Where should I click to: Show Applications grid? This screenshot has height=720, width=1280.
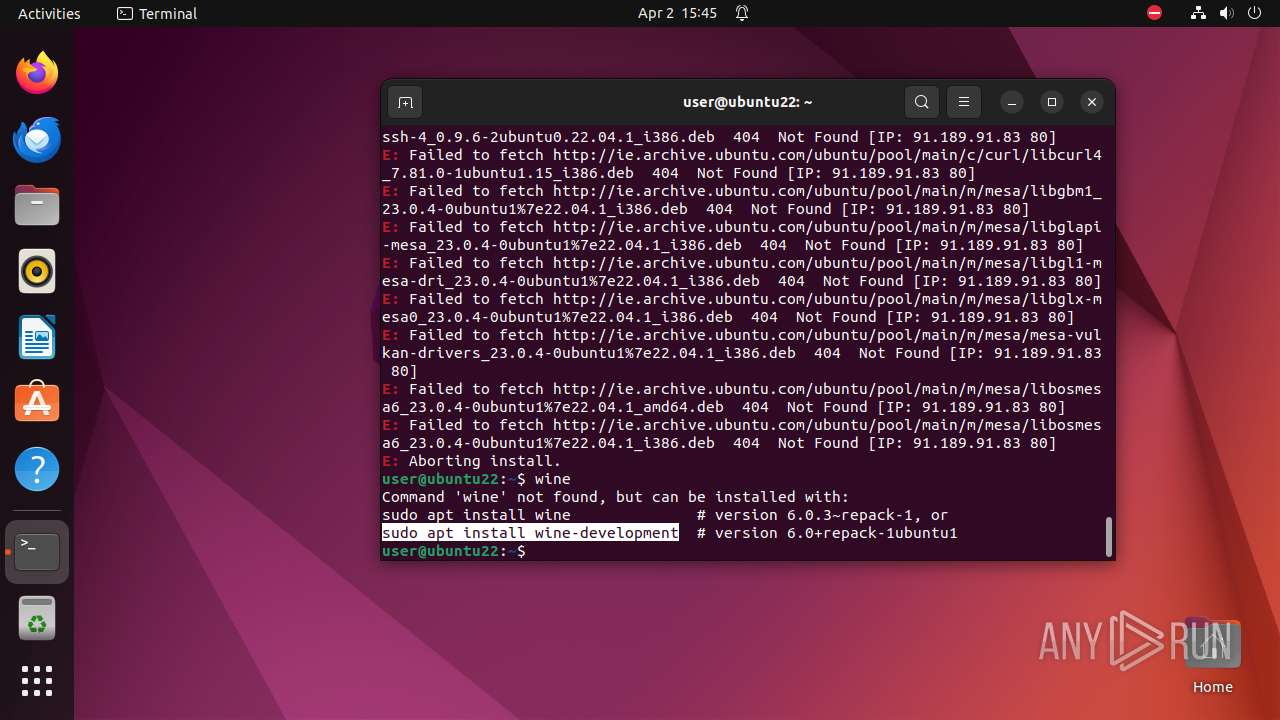37,681
